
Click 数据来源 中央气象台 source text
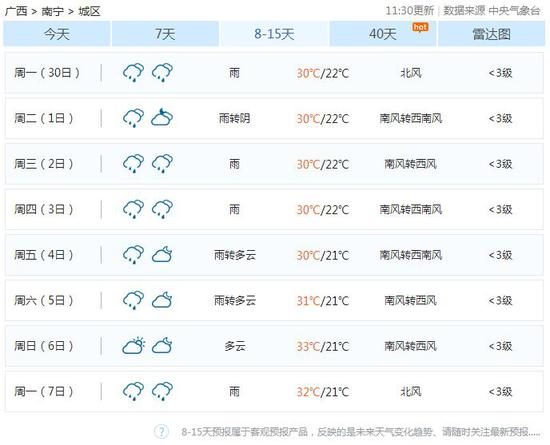[491, 11]
